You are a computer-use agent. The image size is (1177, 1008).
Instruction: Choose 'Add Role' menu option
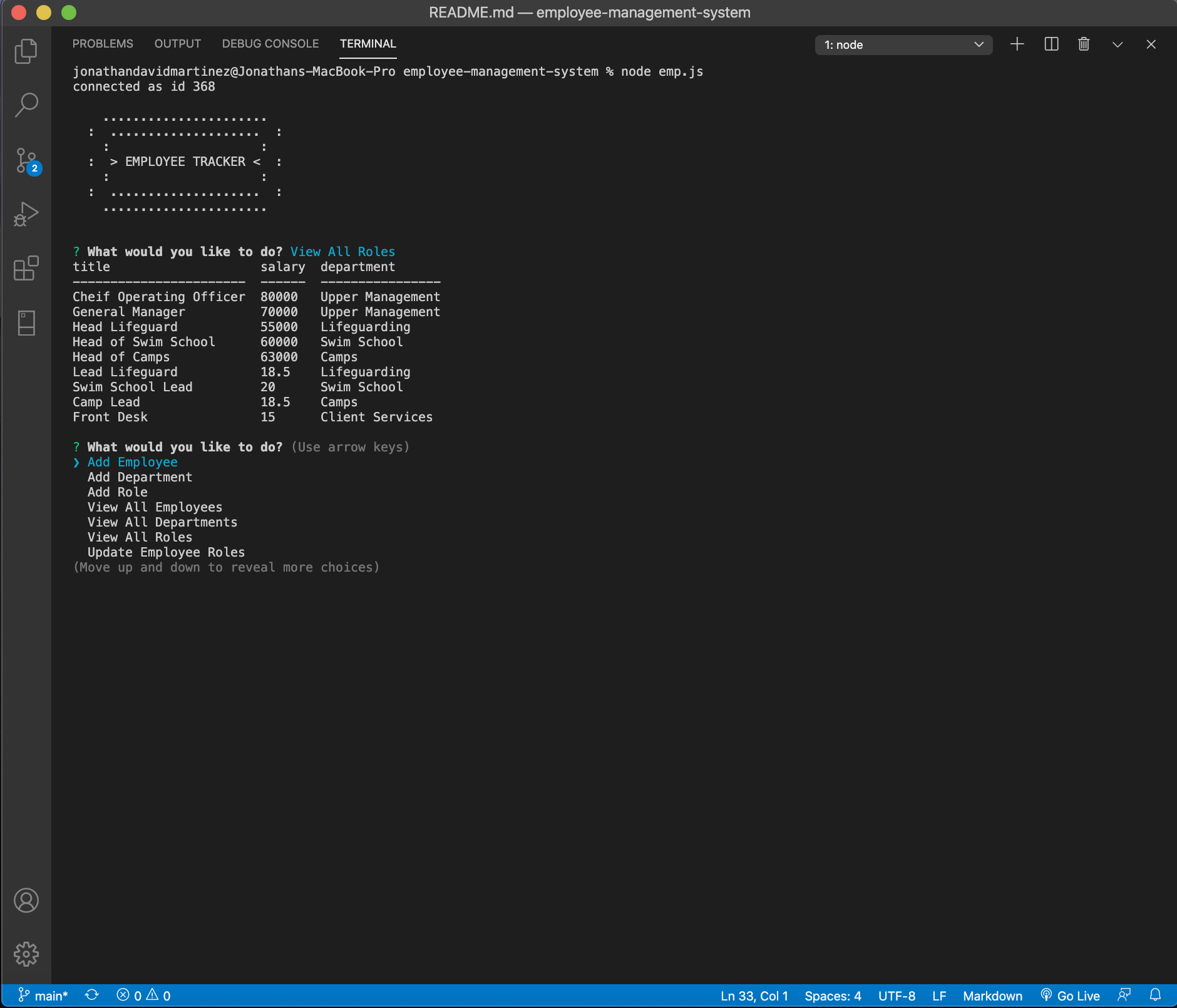(118, 492)
